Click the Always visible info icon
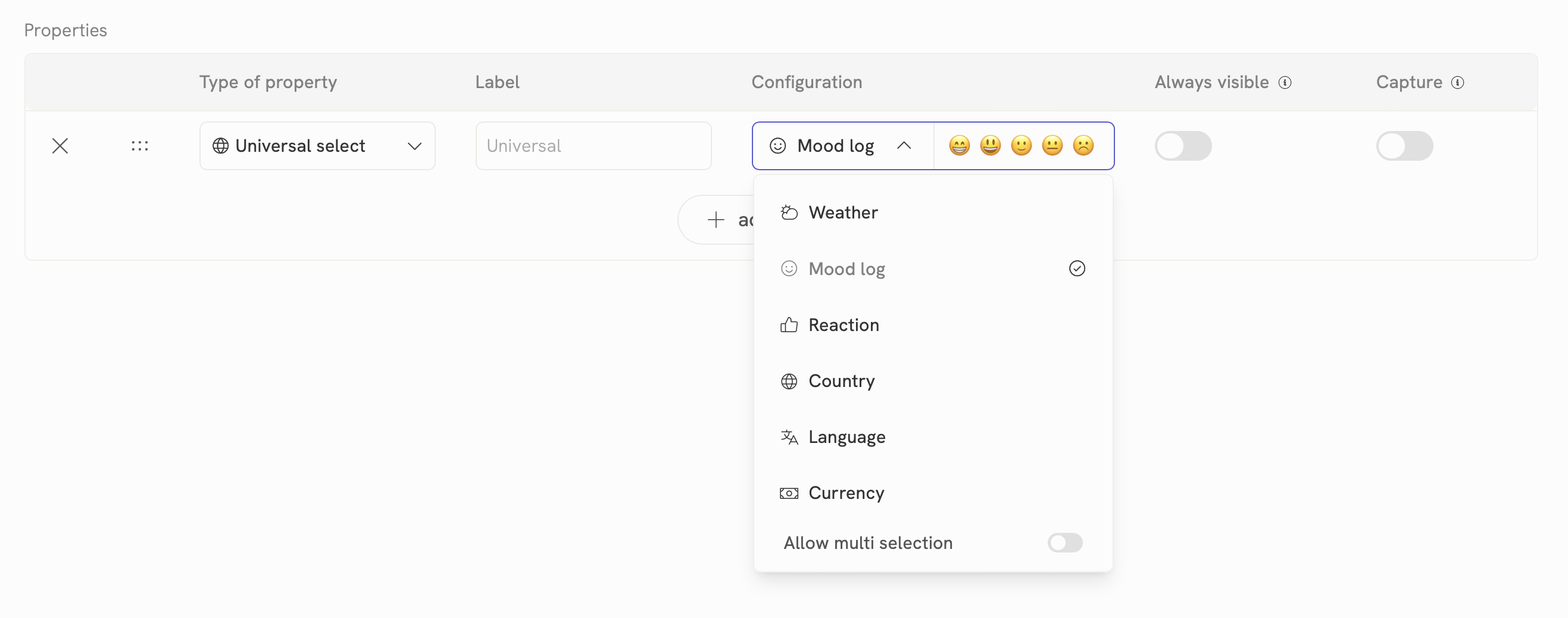Image resolution: width=1568 pixels, height=618 pixels. point(1285,83)
